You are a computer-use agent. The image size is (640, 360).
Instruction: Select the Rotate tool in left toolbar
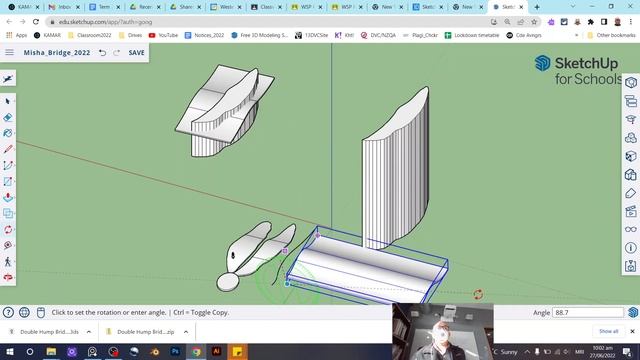tap(8, 229)
